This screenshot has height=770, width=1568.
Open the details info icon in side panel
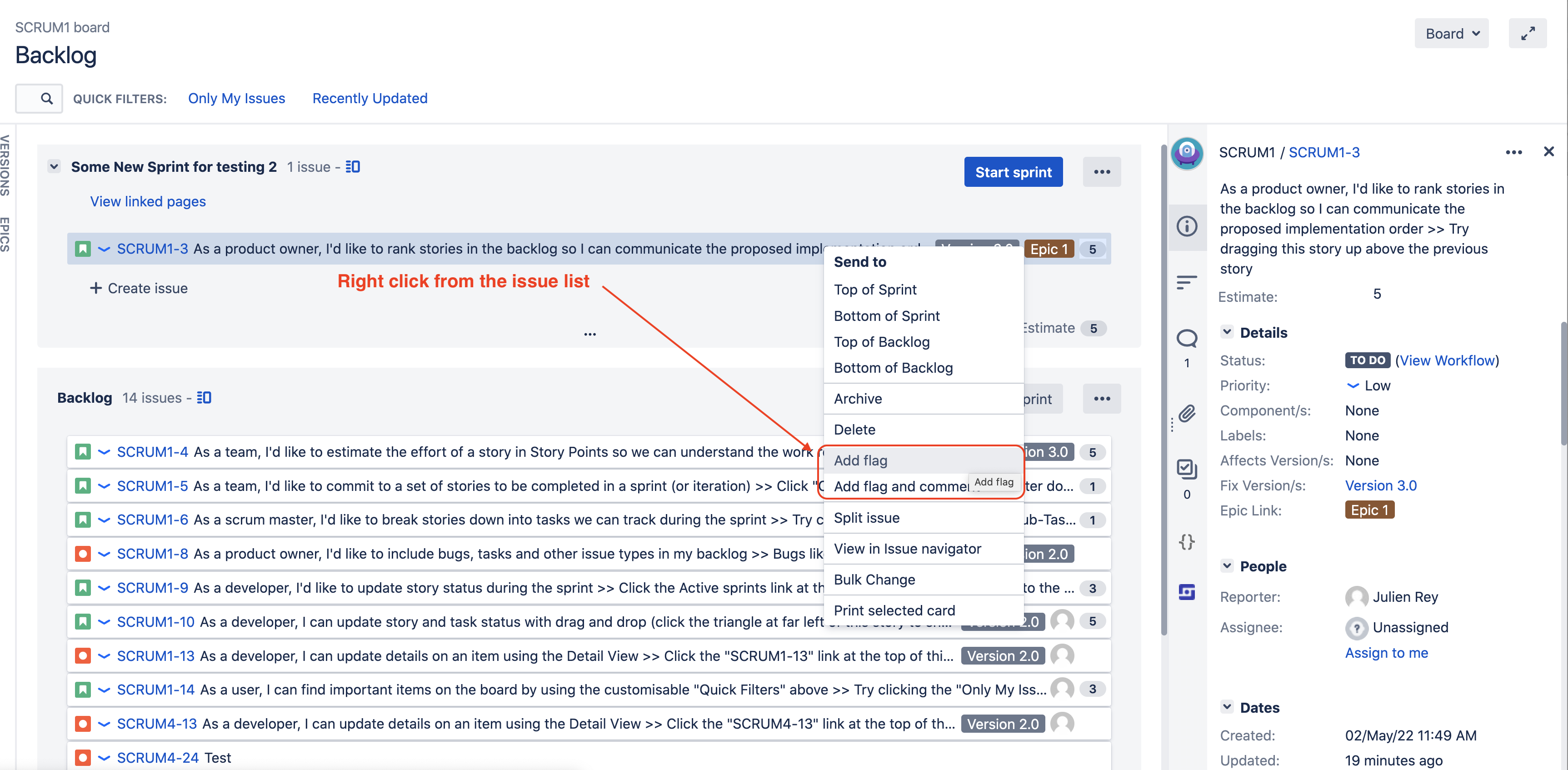[x=1186, y=226]
